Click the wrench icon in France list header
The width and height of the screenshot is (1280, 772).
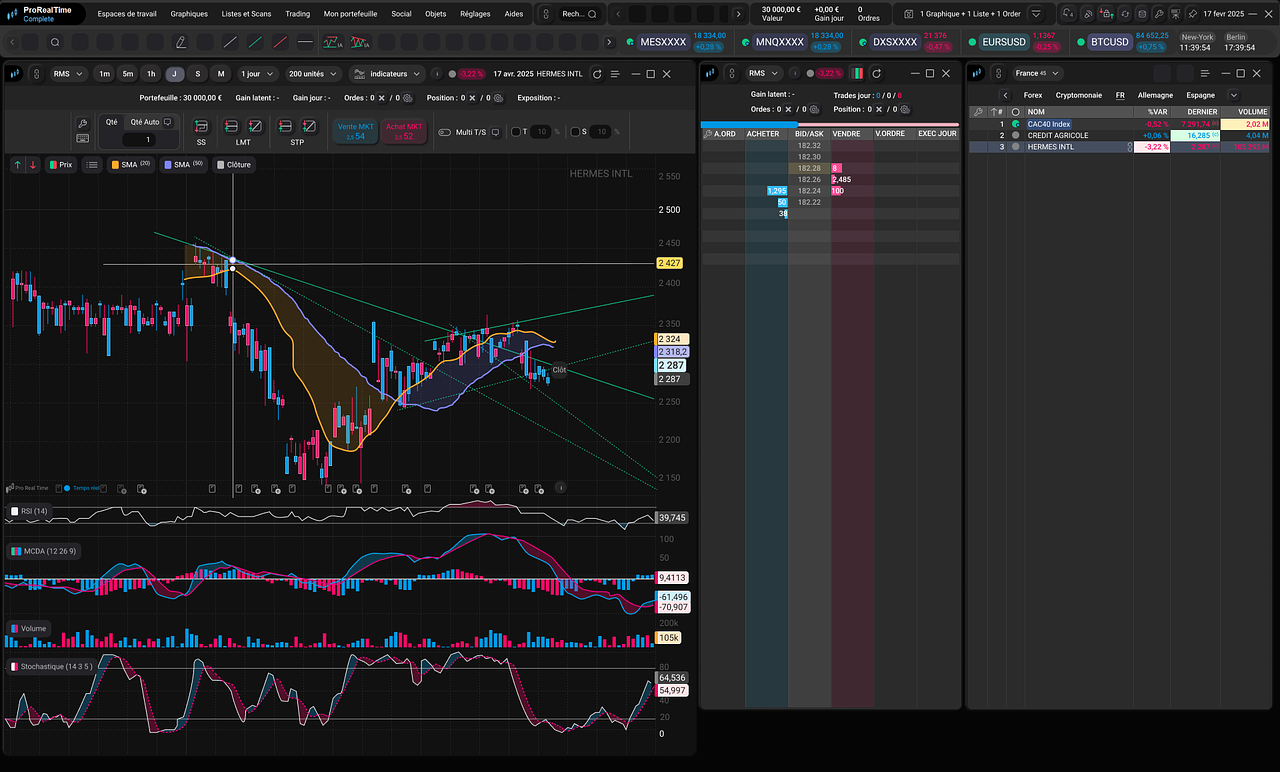(977, 112)
